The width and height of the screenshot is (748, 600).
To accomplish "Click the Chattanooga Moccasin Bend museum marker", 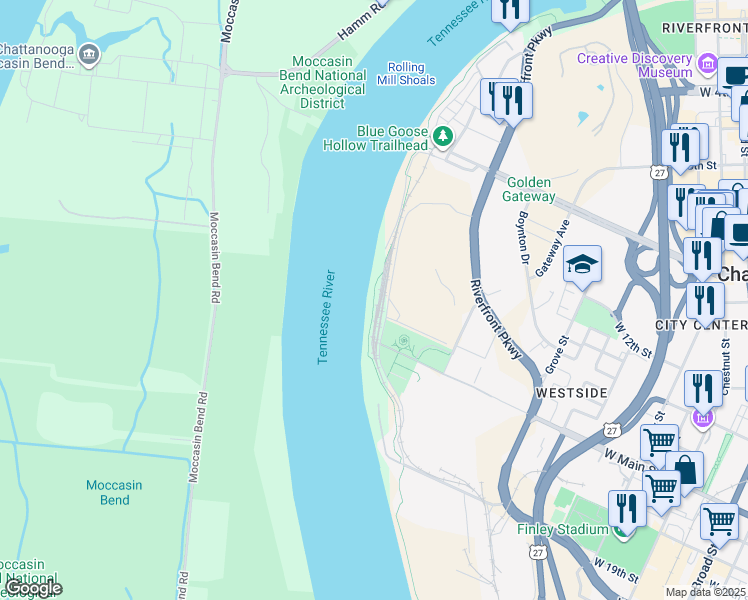I will click(89, 54).
